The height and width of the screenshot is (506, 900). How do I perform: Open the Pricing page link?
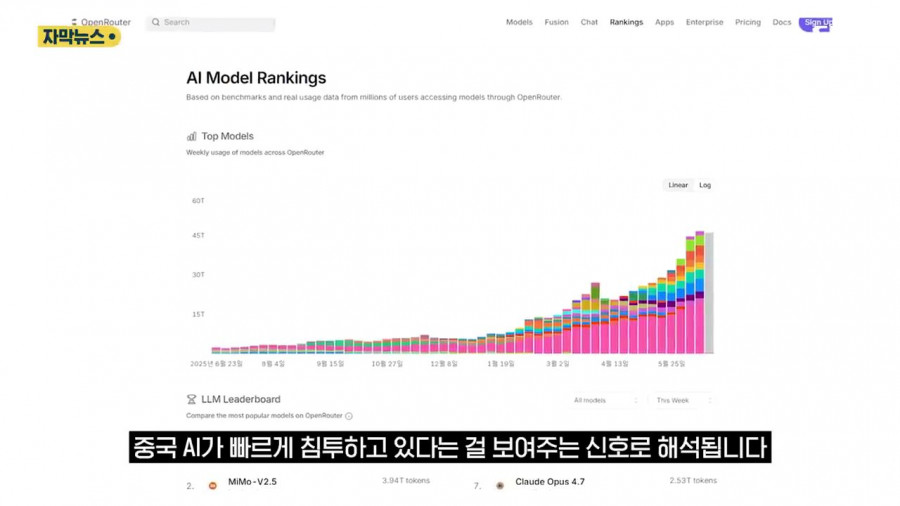[747, 22]
